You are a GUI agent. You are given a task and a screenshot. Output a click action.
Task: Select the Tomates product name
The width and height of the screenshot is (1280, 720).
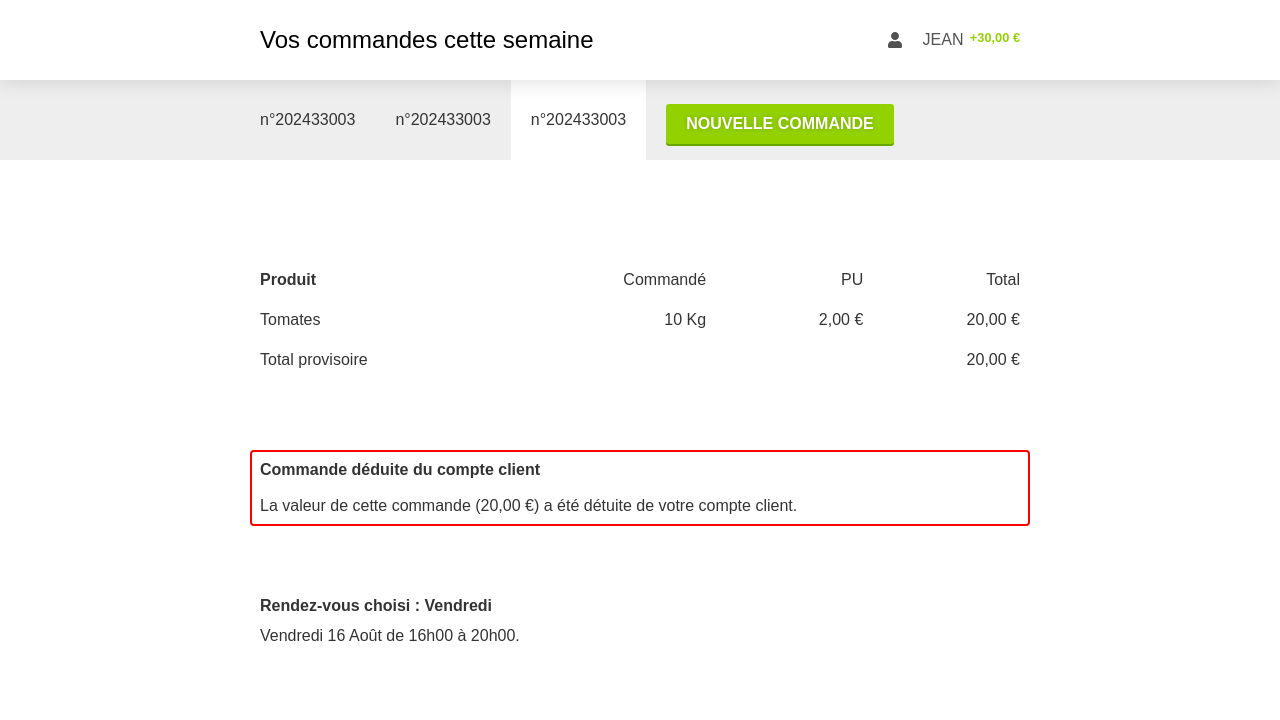click(290, 320)
